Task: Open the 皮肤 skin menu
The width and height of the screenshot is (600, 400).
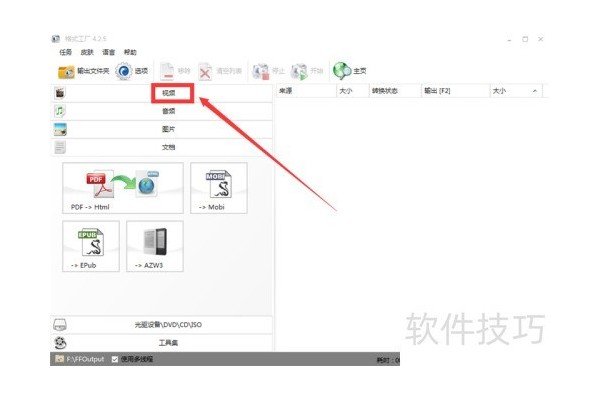Action: [x=87, y=52]
